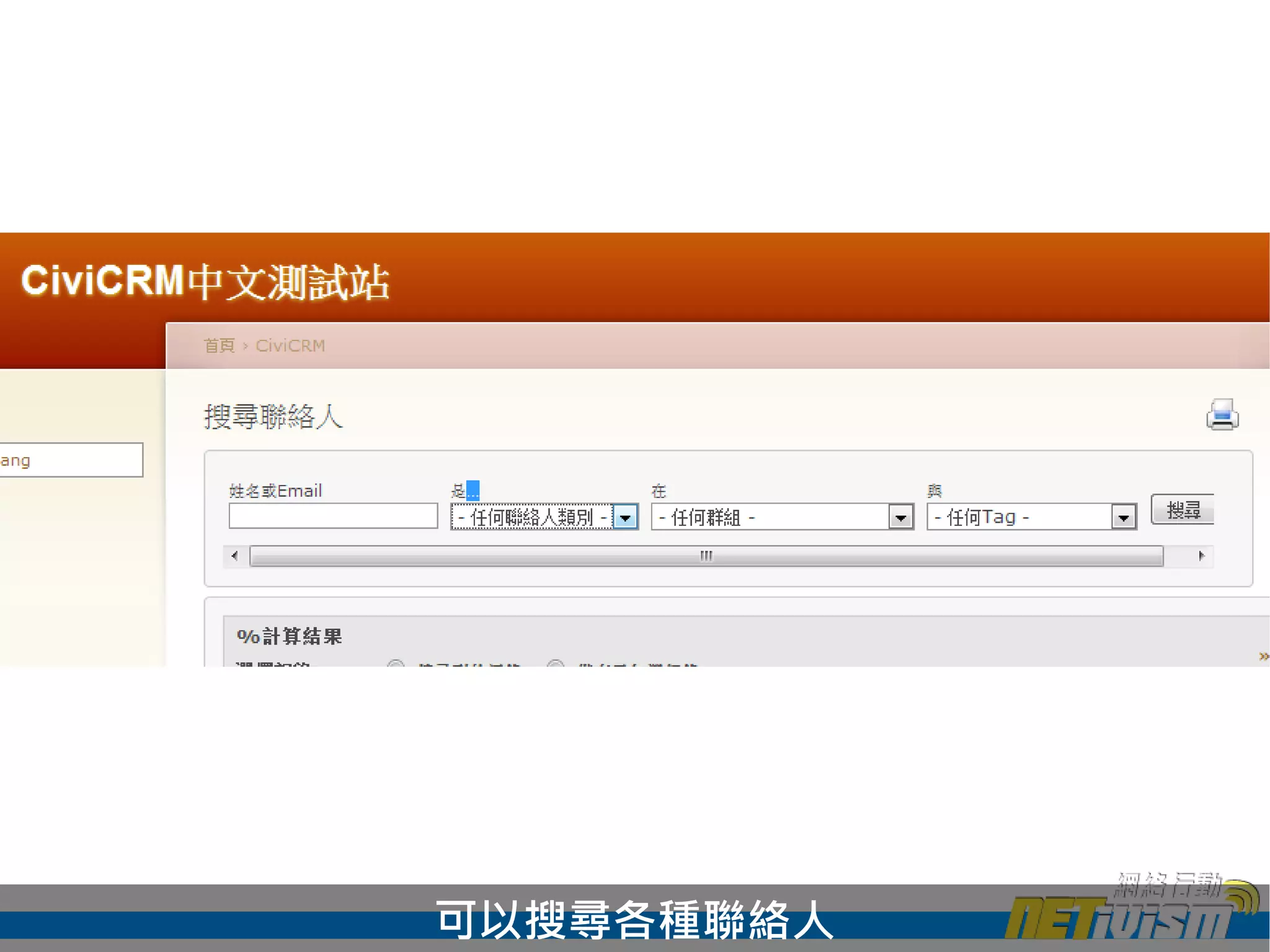Image resolution: width=1270 pixels, height=952 pixels.
Task: Click the CiviCRM breadcrumb link
Action: [x=290, y=345]
